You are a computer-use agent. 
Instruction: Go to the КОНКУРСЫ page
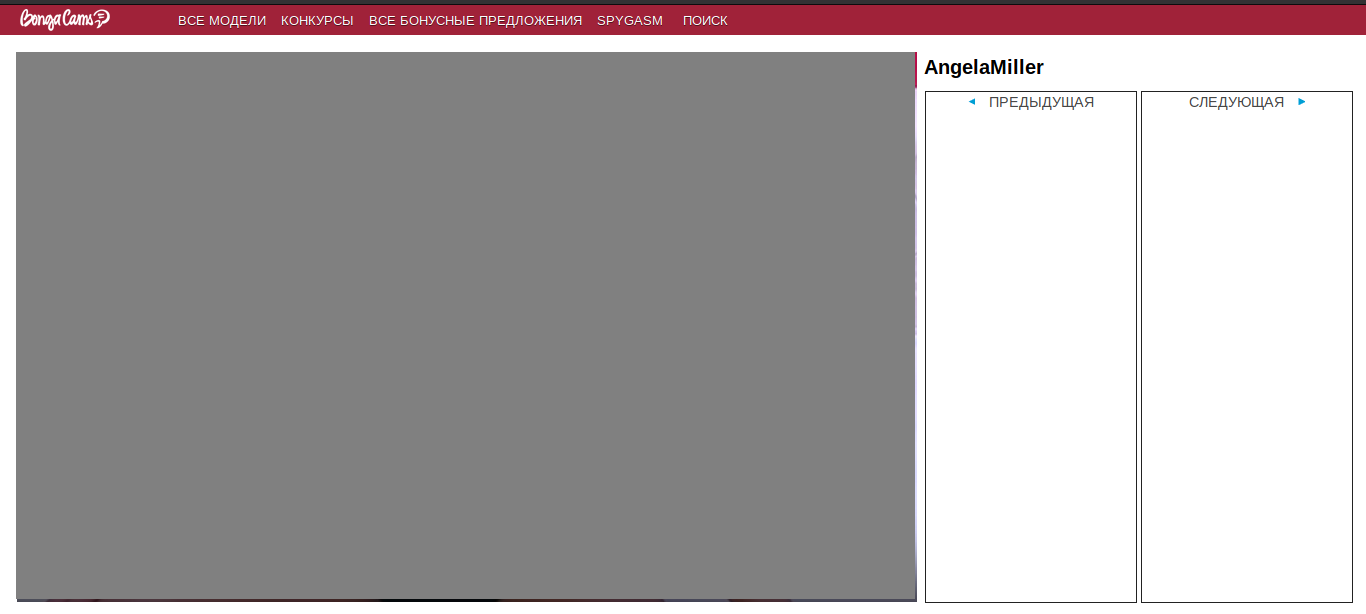point(317,21)
